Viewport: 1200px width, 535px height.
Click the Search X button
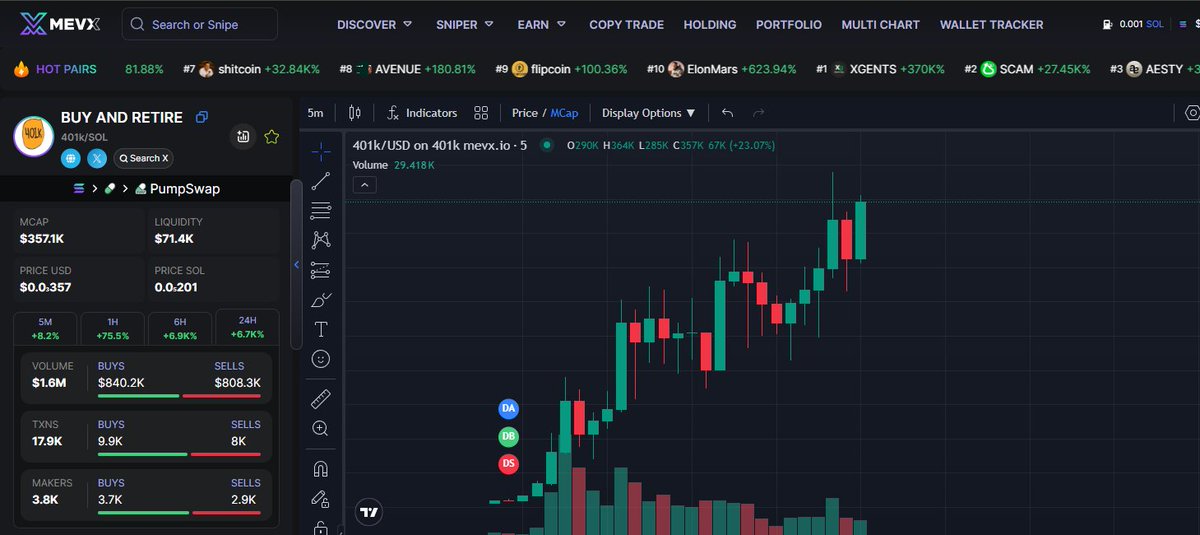pyautogui.click(x=143, y=158)
